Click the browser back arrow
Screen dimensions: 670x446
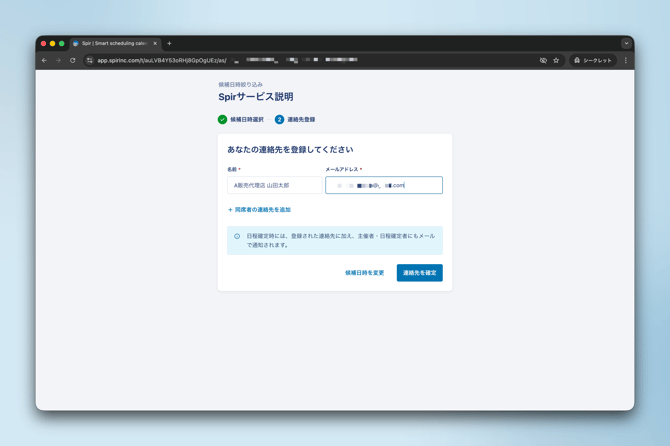tap(44, 60)
